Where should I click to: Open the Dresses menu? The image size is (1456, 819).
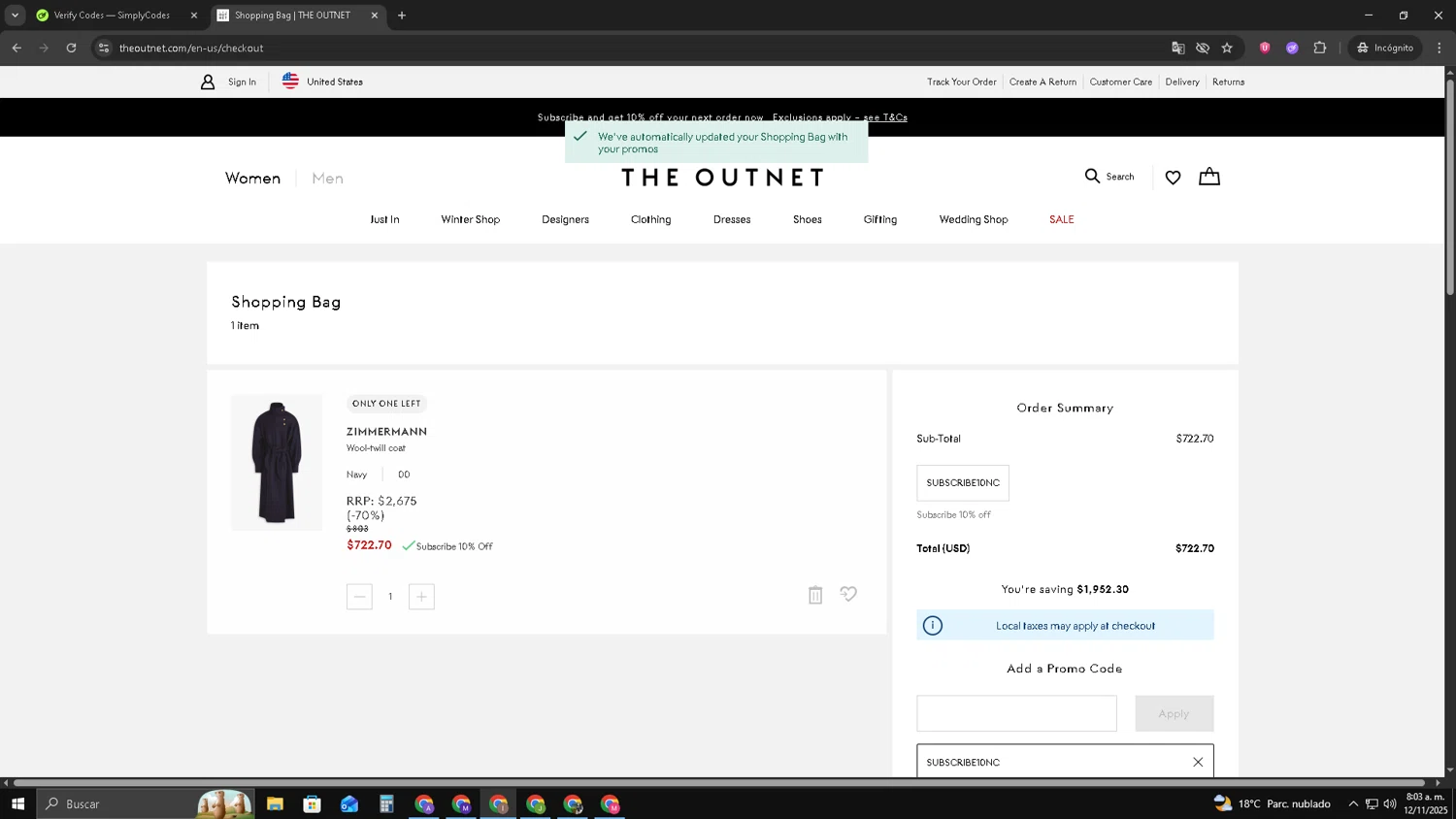tap(732, 219)
